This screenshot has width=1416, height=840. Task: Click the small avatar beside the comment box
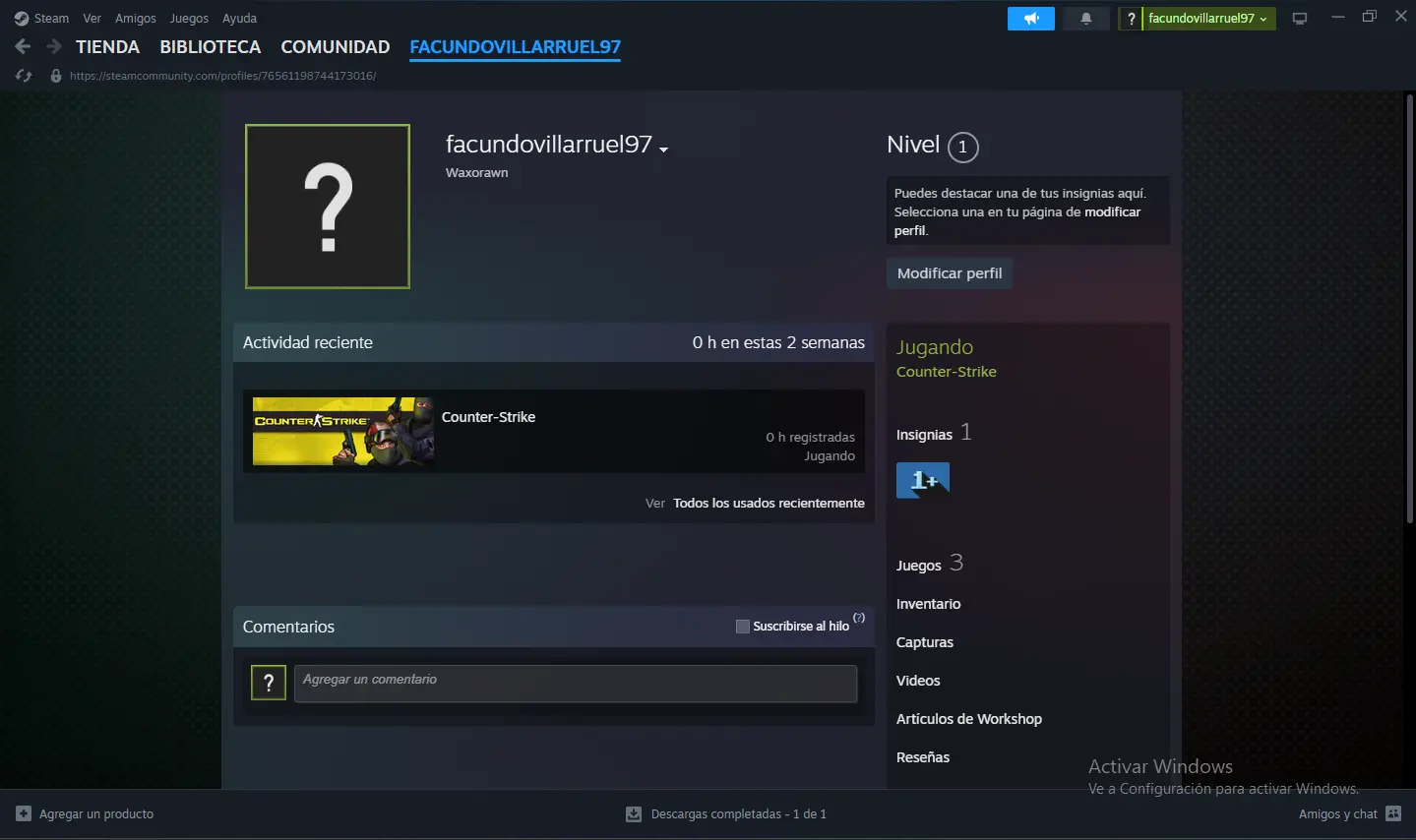pyautogui.click(x=269, y=683)
